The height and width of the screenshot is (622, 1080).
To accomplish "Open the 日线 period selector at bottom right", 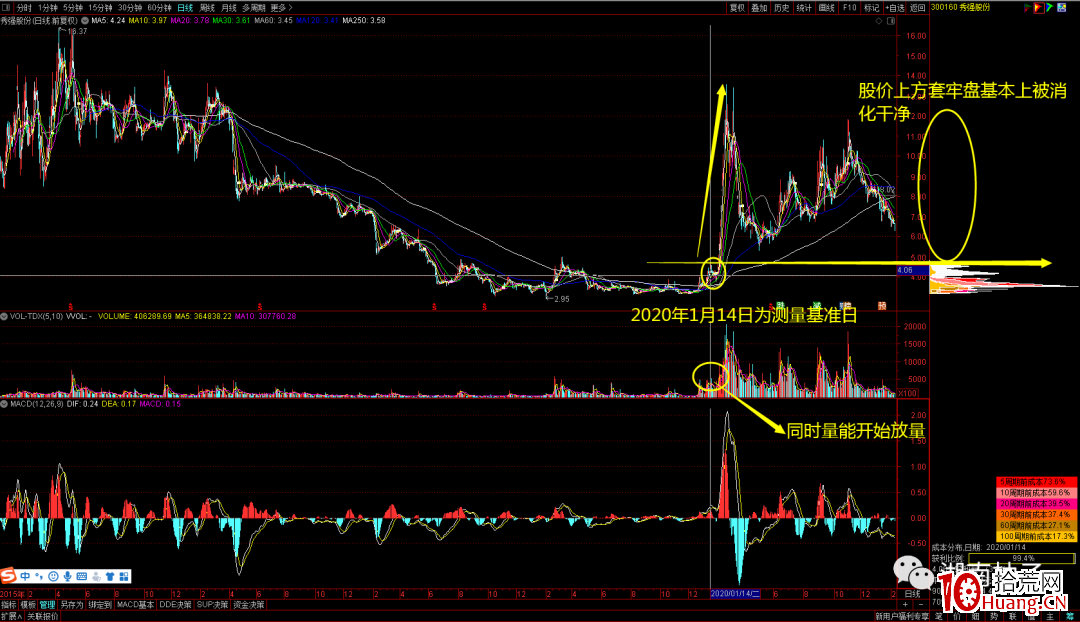I will click(x=912, y=594).
